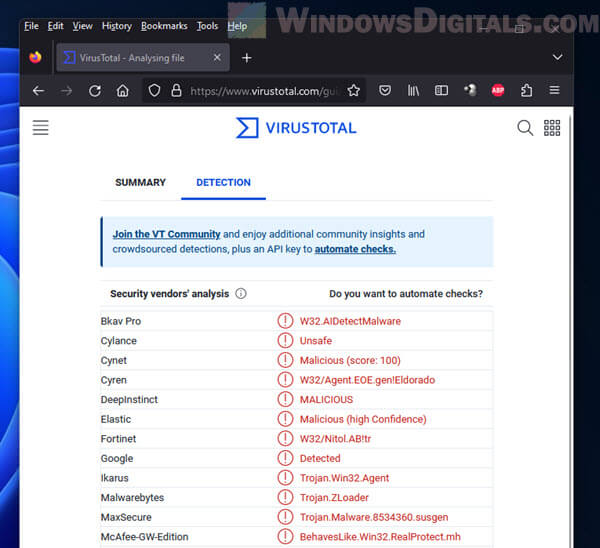600x548 pixels.
Task: Open the VirusTotal apps grid icon
Action: 552,128
